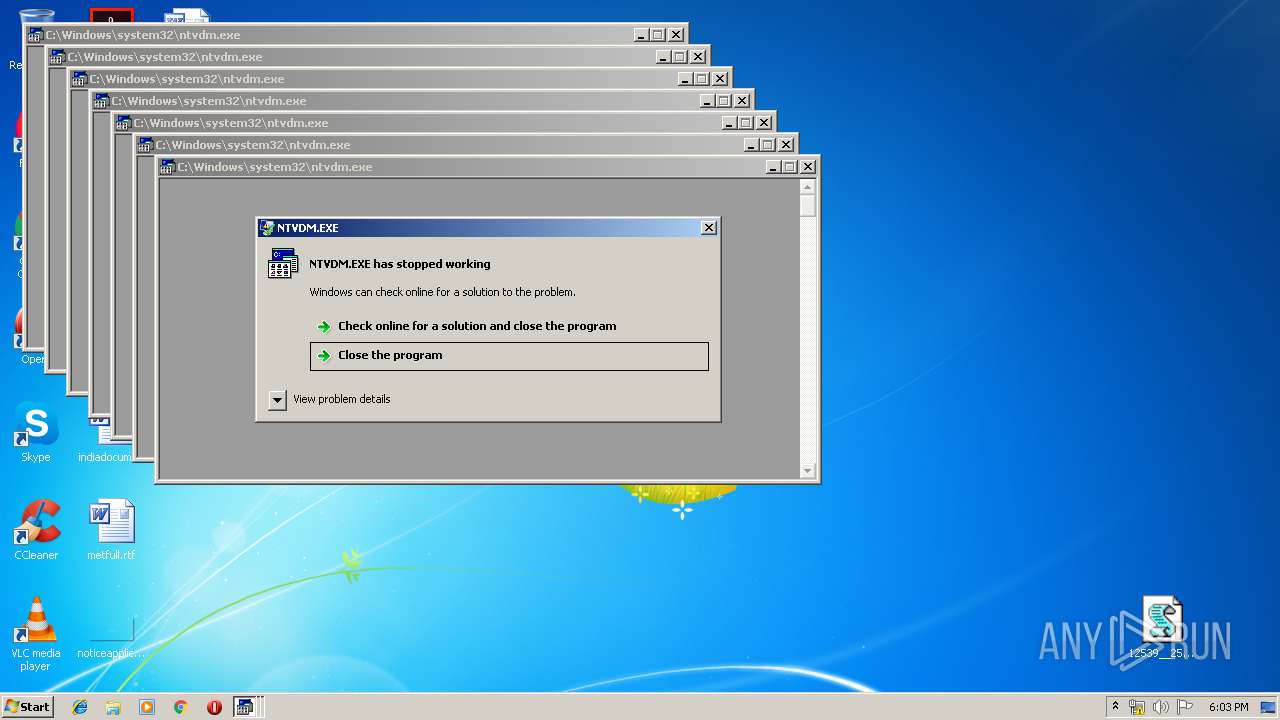Image resolution: width=1280 pixels, height=720 pixels.
Task: Maximize the frontmost ntvdm.exe window
Action: coord(789,167)
